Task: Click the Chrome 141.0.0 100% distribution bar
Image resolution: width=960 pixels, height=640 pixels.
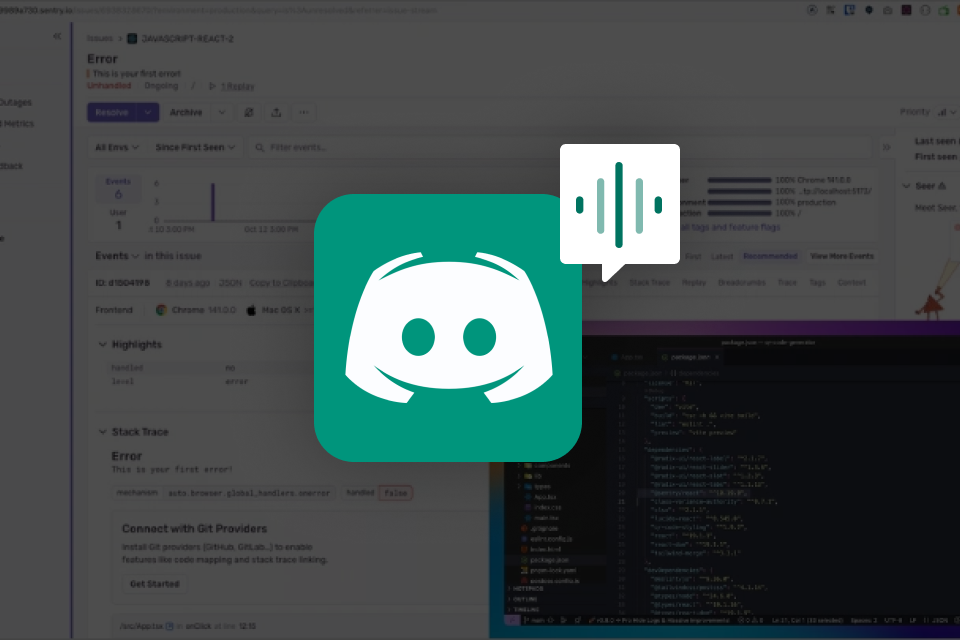Action: pyautogui.click(x=739, y=180)
